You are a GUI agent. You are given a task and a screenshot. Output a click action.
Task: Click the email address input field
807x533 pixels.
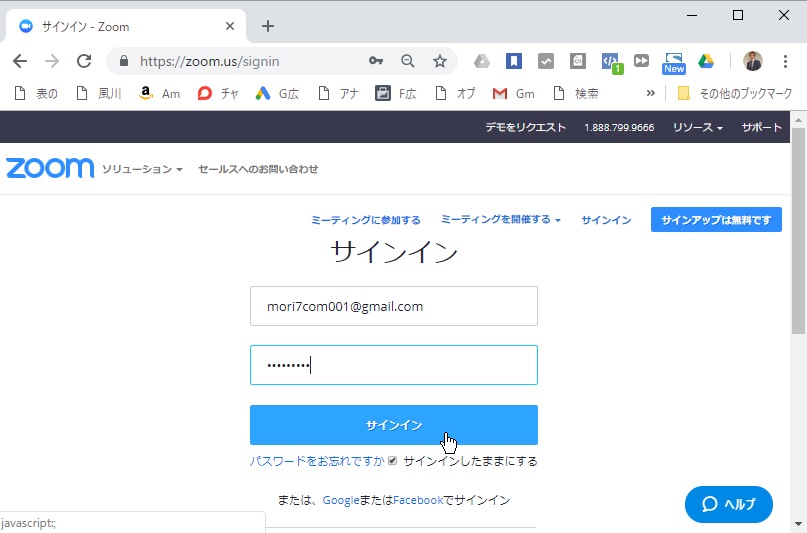point(394,306)
